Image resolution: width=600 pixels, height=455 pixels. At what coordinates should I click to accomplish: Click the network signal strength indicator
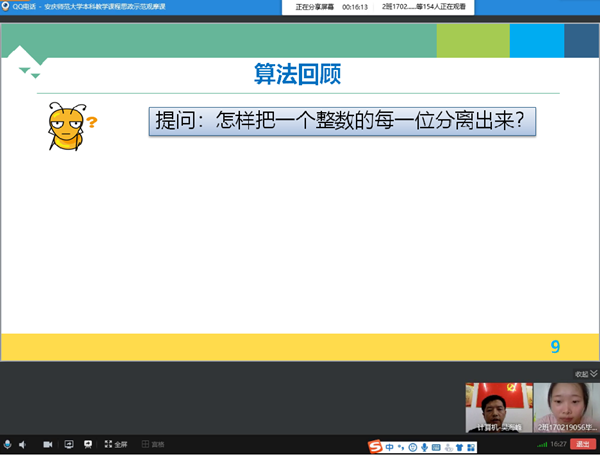(x=542, y=443)
